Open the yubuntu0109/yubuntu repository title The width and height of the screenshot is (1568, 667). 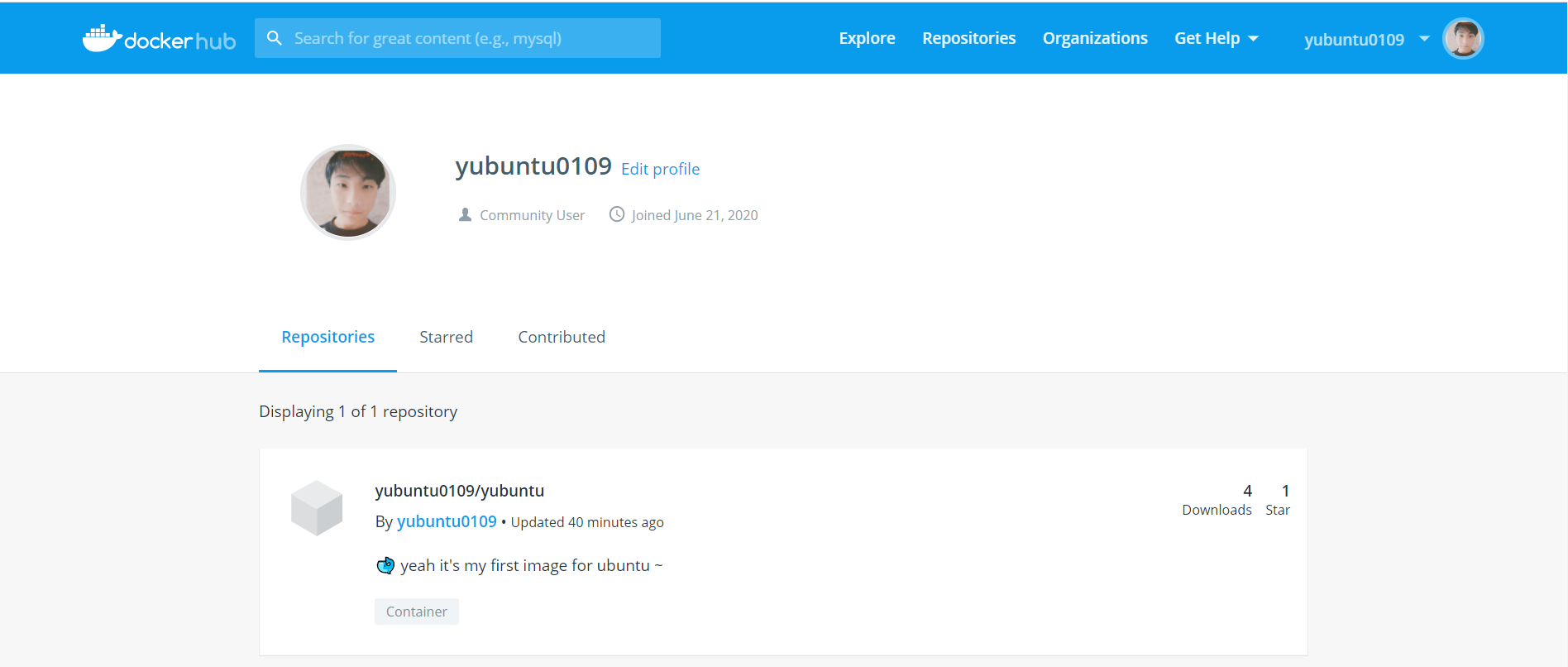pos(459,491)
